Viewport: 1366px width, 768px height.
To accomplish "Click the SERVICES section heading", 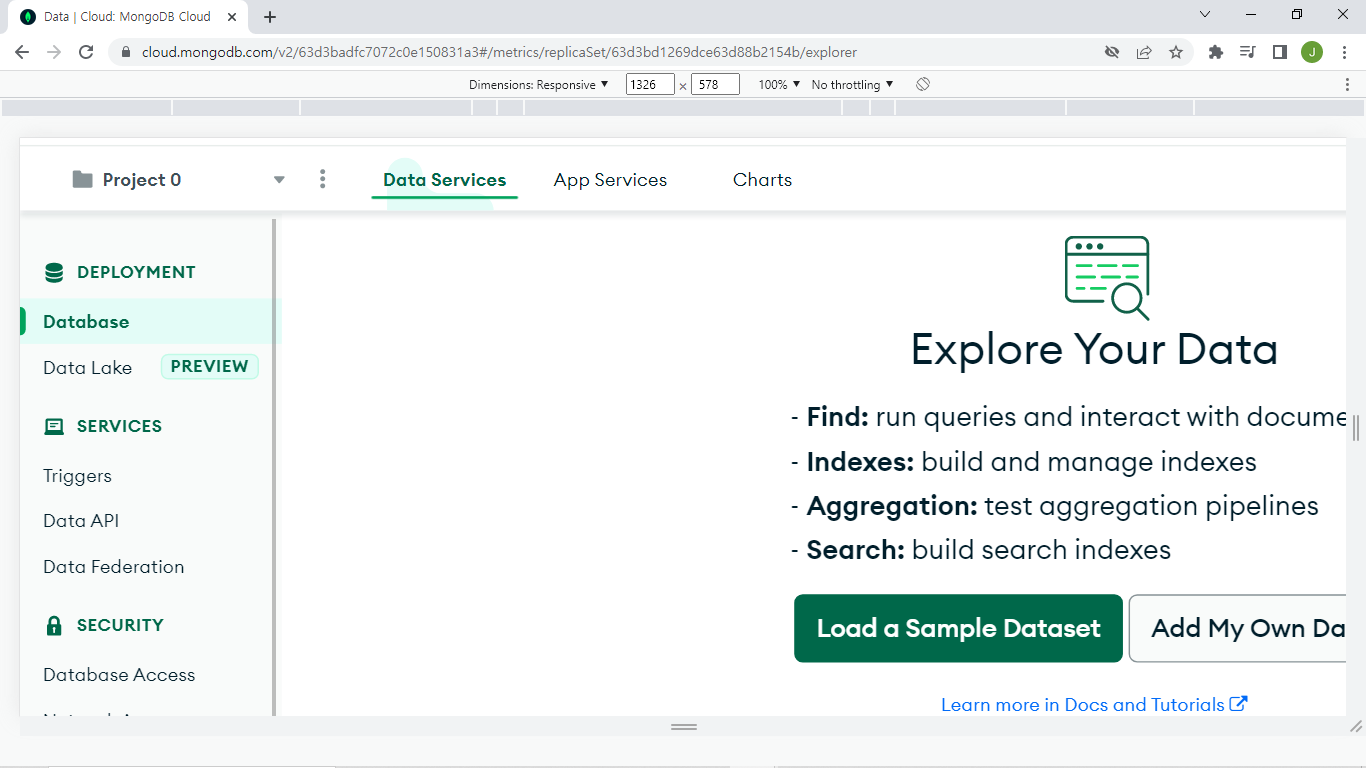I will click(119, 426).
